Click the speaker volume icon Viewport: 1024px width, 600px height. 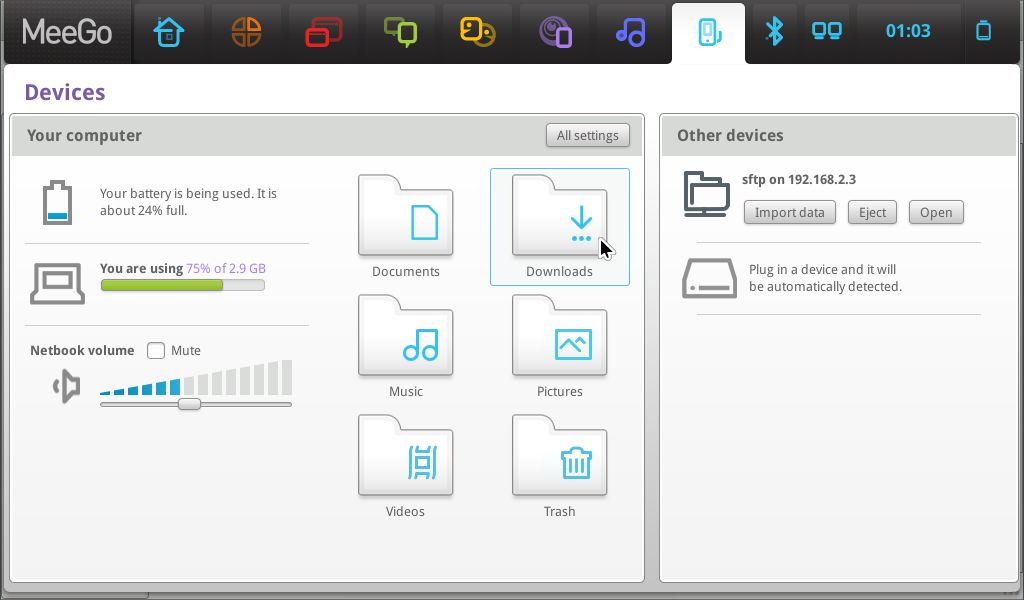point(67,386)
